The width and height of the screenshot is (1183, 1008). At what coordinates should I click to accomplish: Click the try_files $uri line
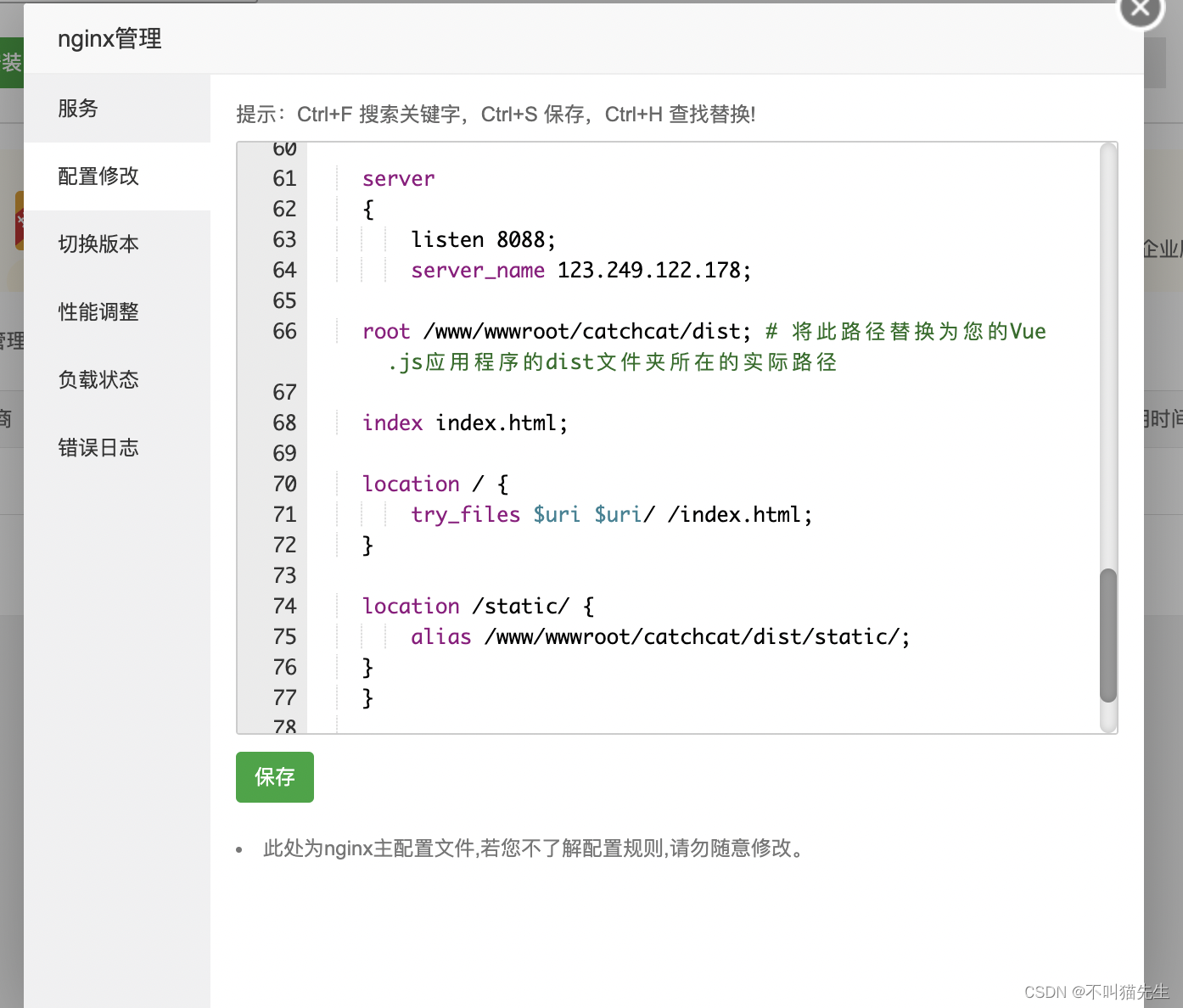(612, 515)
